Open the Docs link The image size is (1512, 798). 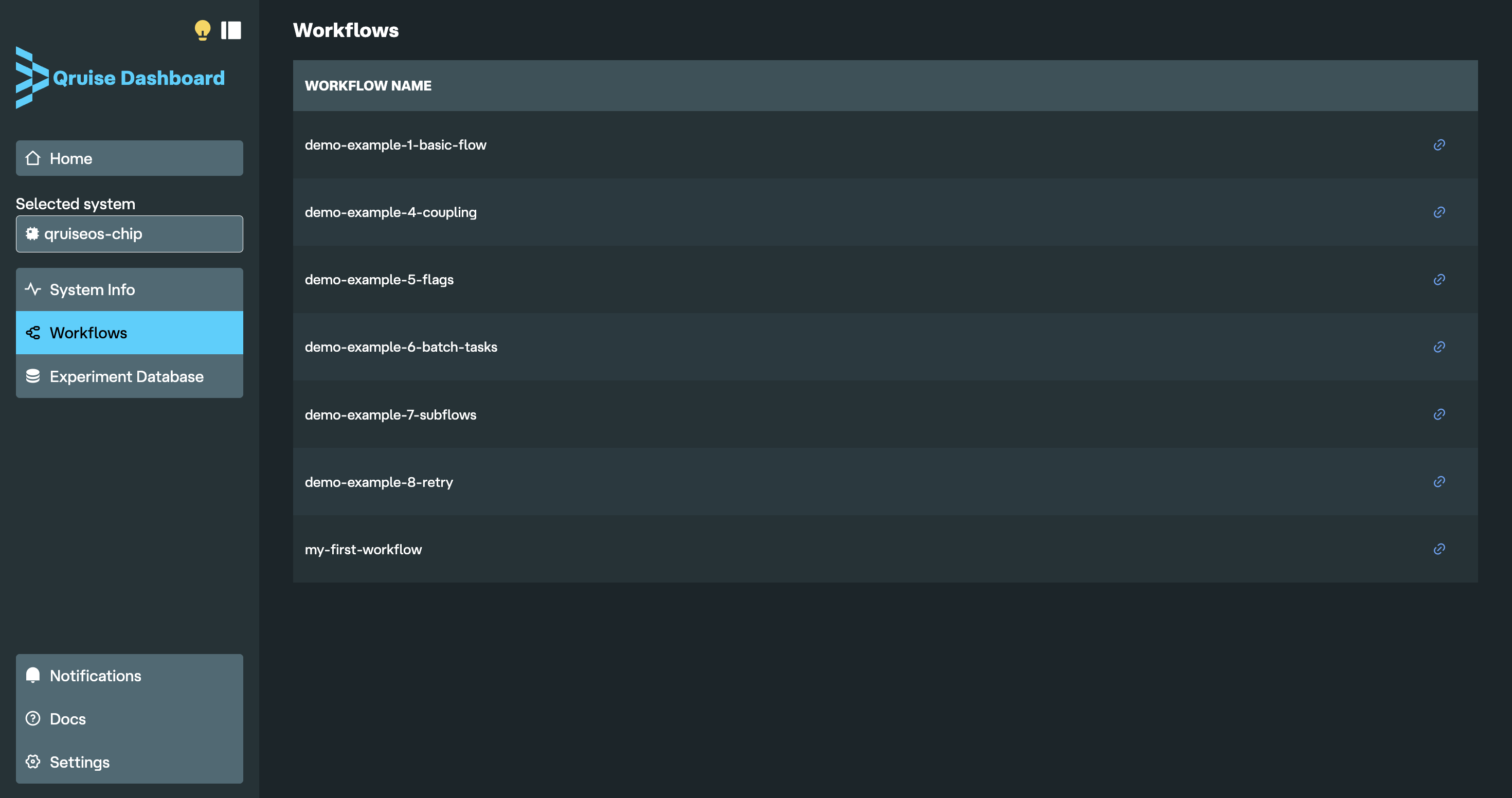click(x=129, y=719)
